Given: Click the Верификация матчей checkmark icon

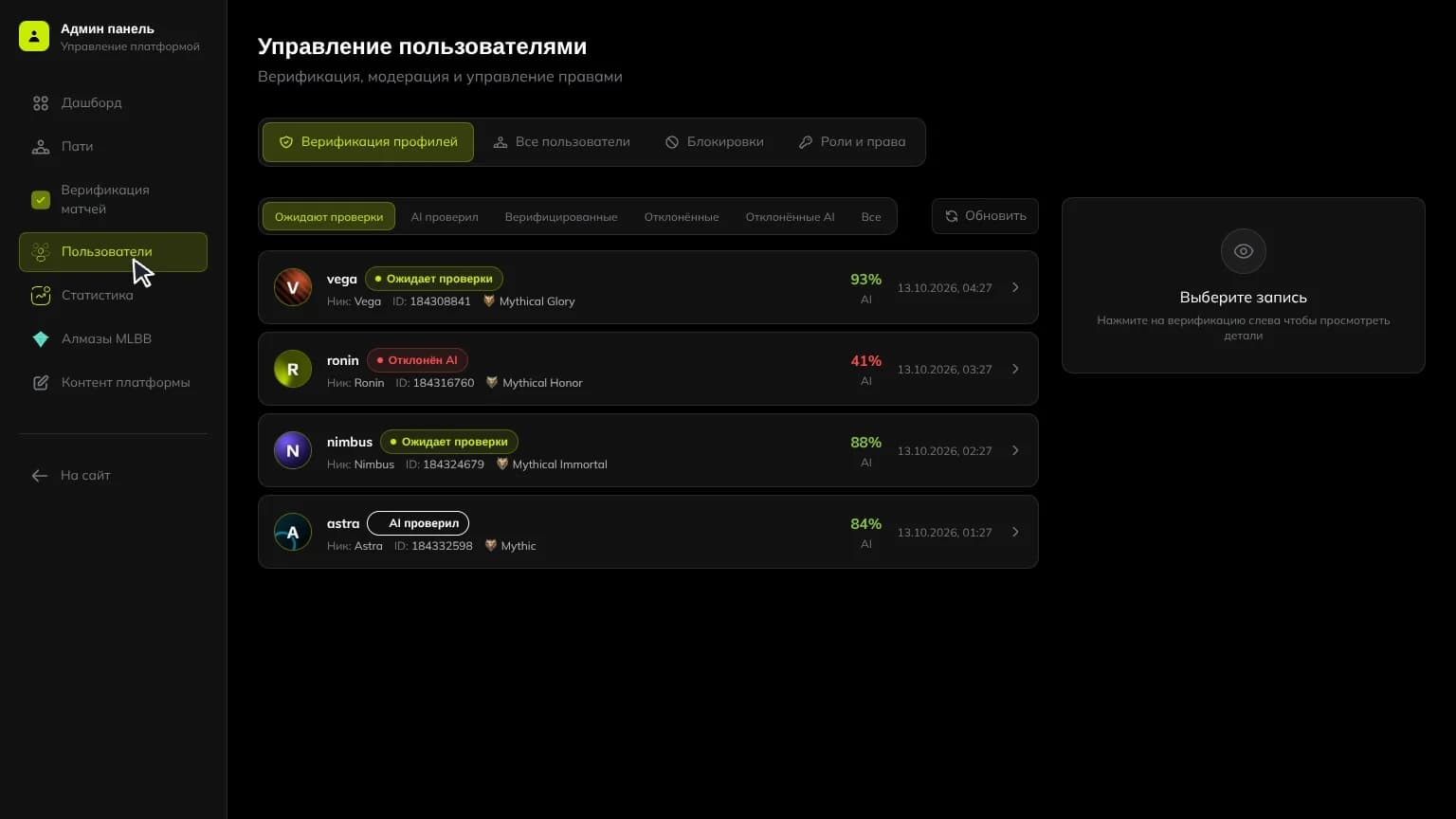Looking at the screenshot, I should coord(41,200).
